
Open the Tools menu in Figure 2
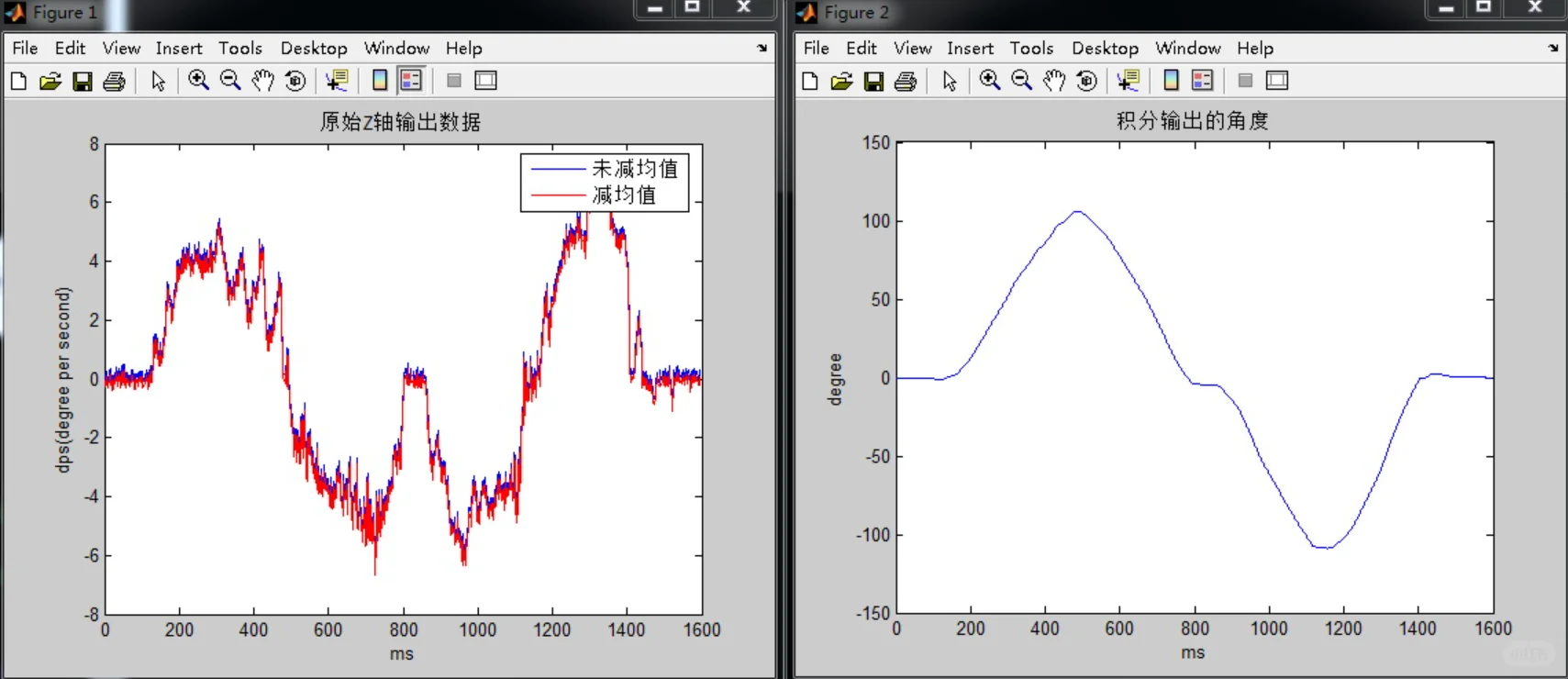pos(1032,49)
